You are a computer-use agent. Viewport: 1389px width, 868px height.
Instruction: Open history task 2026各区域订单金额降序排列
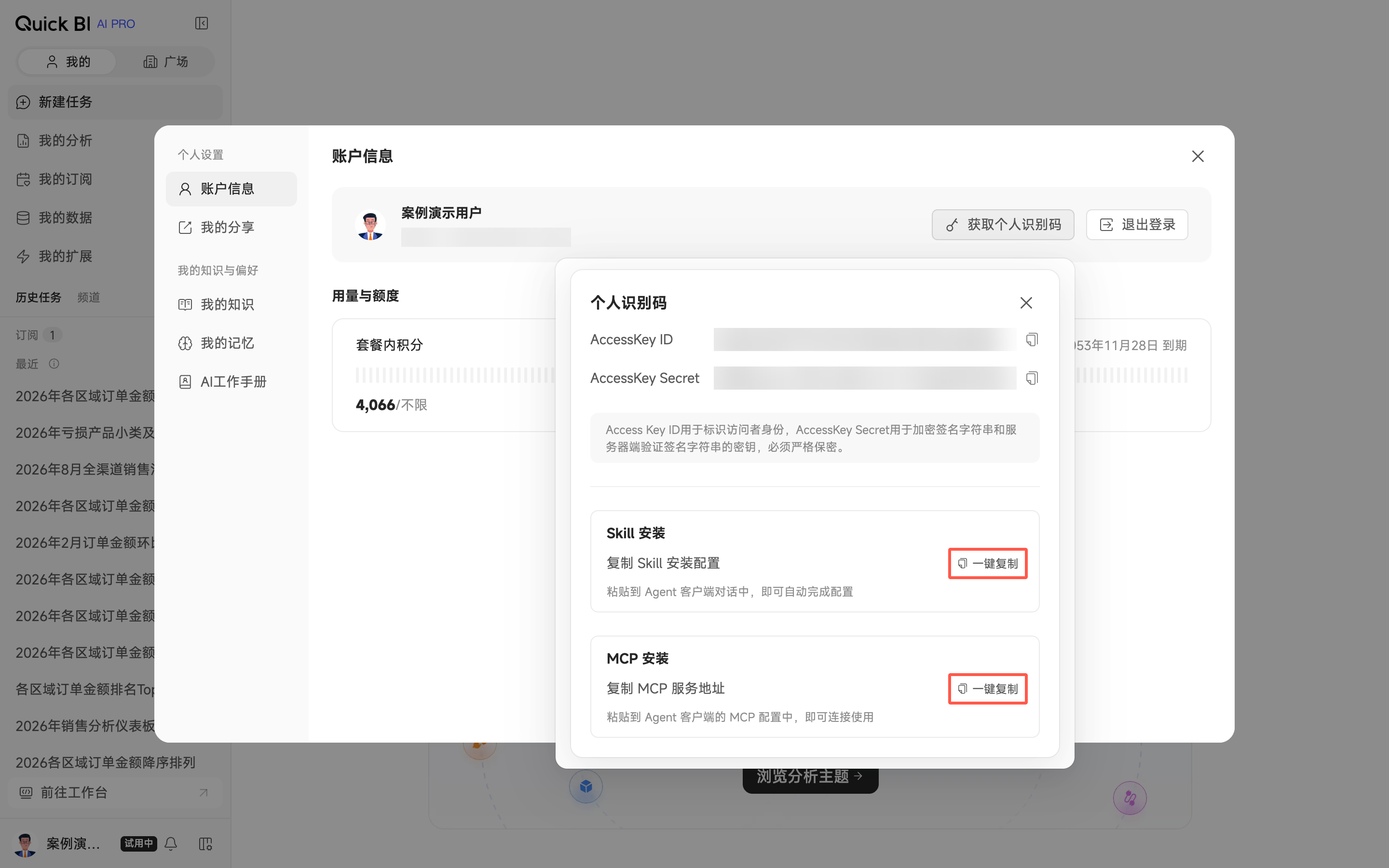pyautogui.click(x=106, y=762)
